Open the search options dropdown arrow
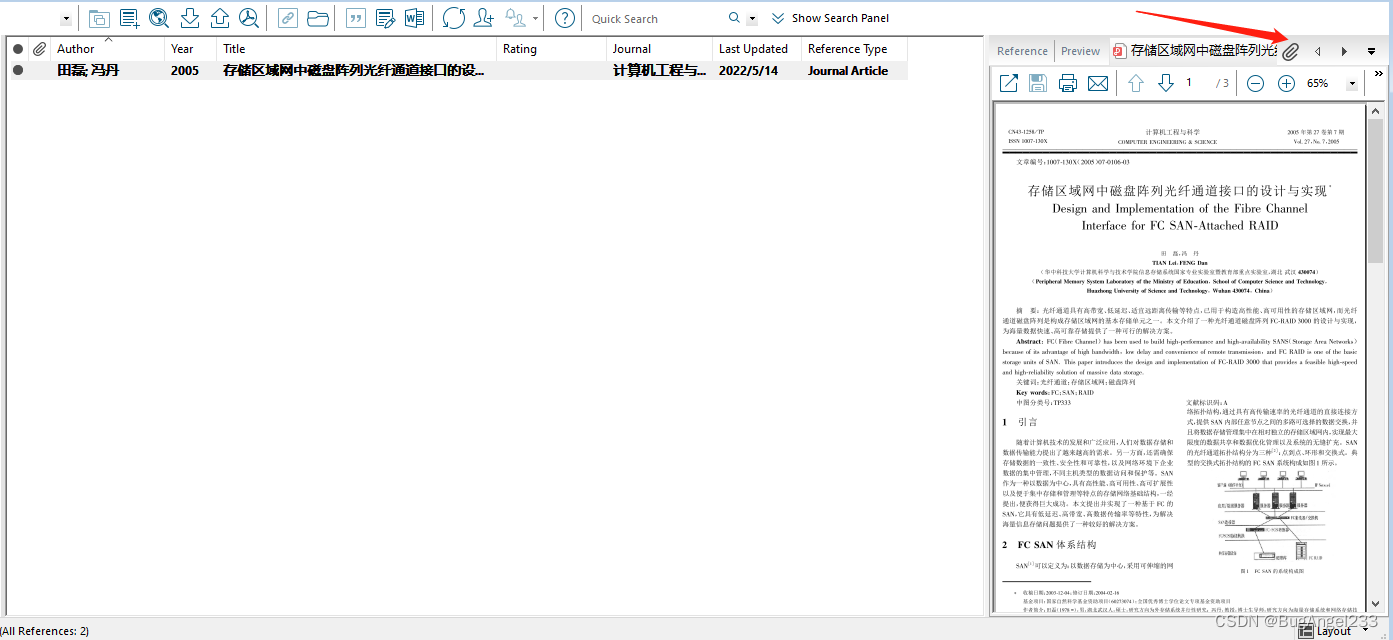This screenshot has height=640, width=1393. 752,18
